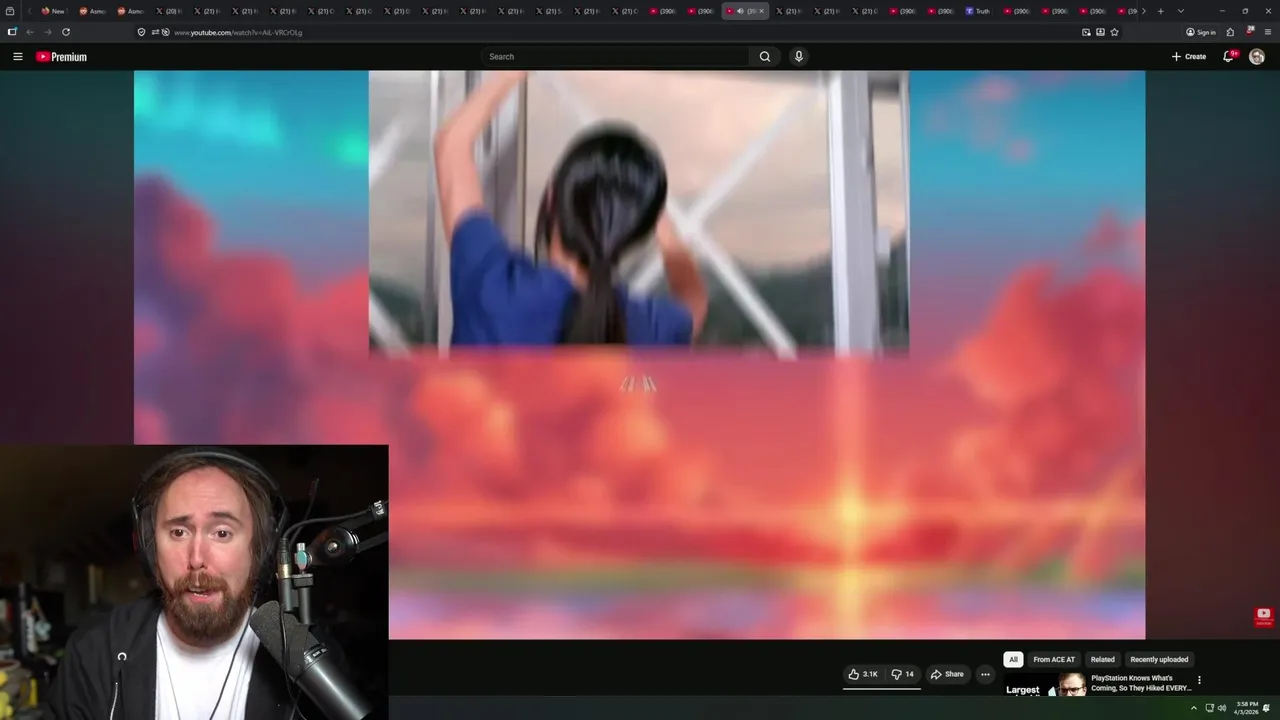Like the video with 3.1K thumbs up

[863, 674]
